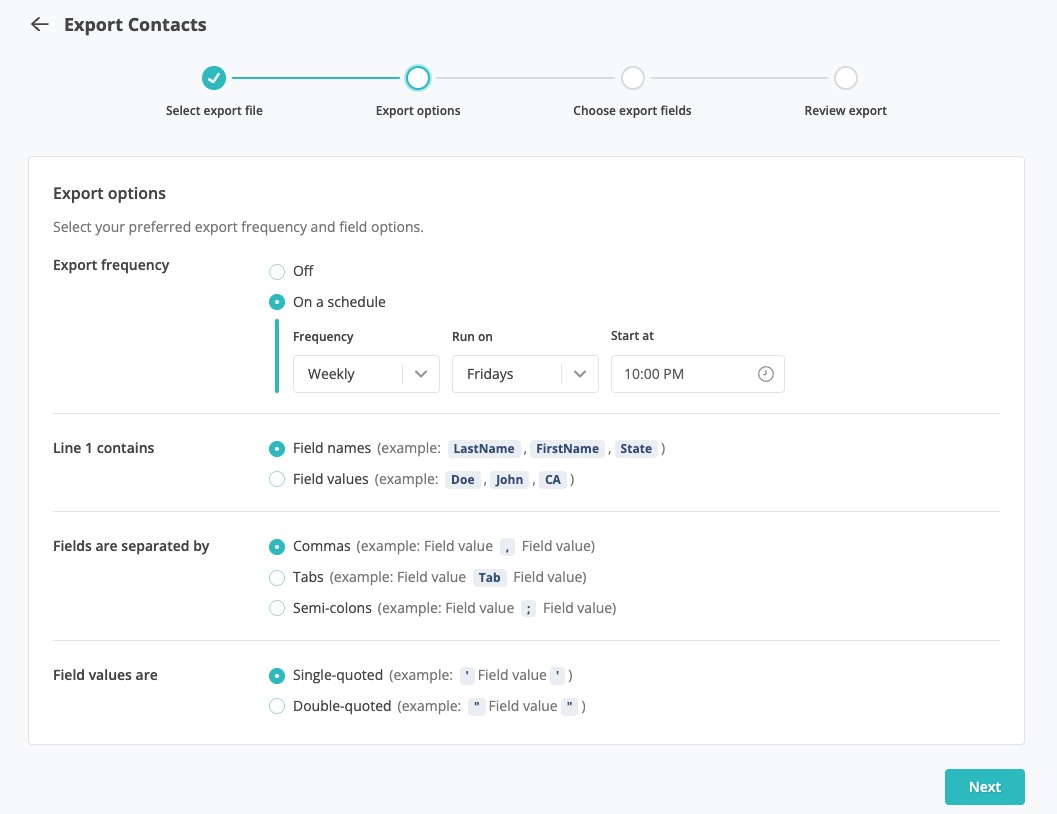Click the FirstName example tag
This screenshot has height=814, width=1057.
[x=567, y=449]
